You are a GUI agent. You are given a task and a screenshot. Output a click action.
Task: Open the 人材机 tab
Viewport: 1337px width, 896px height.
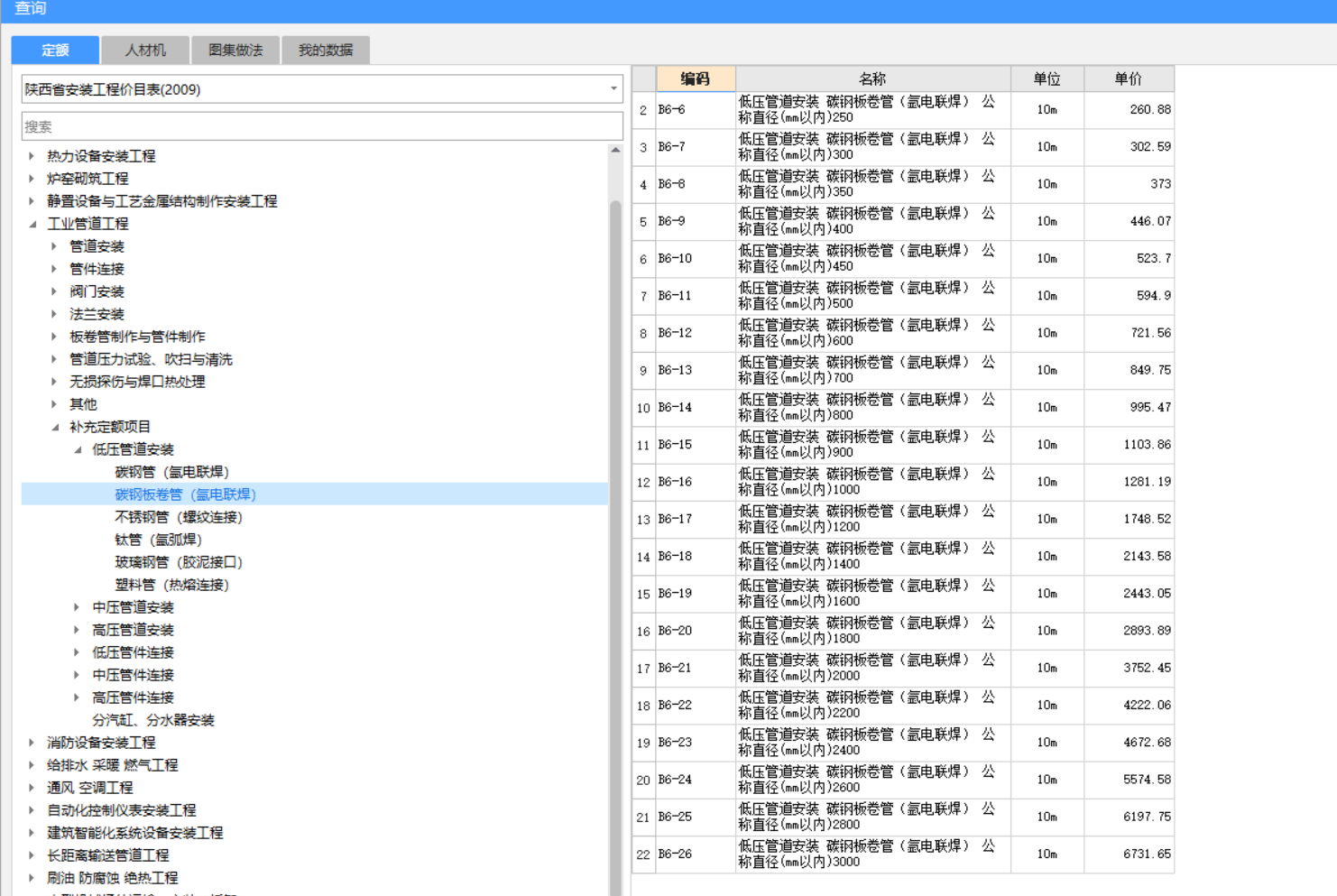[x=145, y=51]
